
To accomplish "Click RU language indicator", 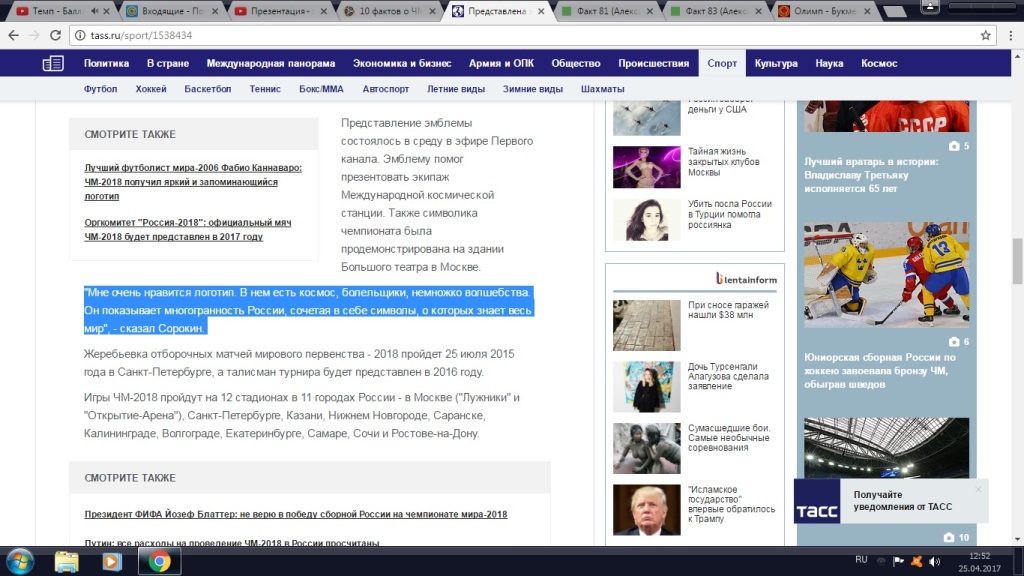I will 861,560.
